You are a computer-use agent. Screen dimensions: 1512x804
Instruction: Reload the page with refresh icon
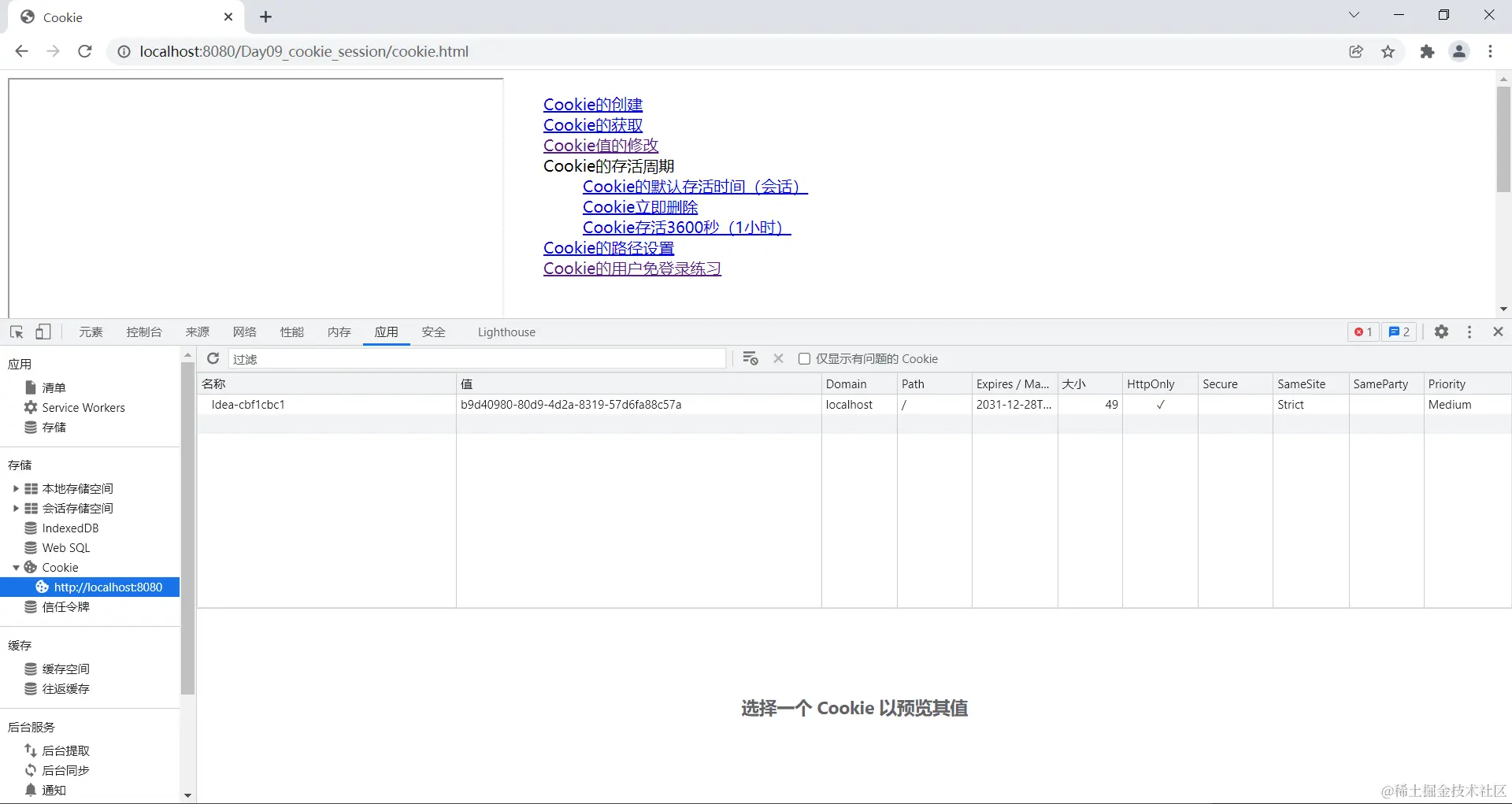(85, 51)
